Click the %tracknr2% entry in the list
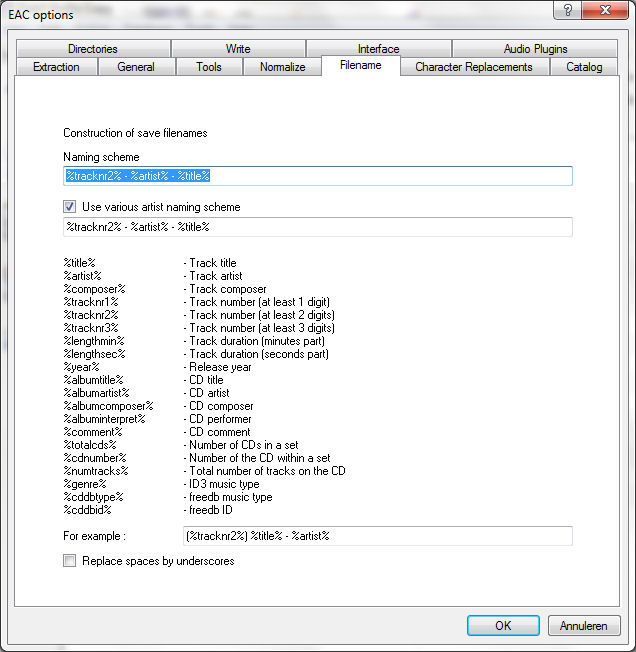 91,315
